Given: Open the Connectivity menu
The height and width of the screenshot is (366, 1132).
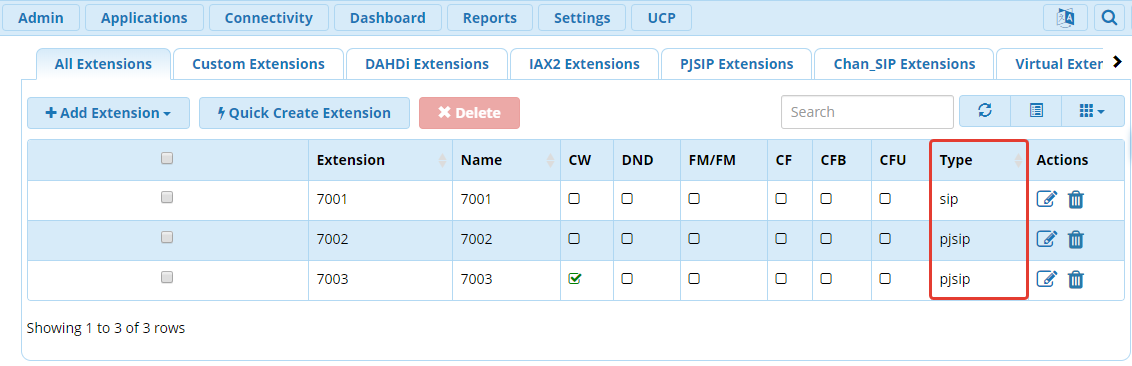Looking at the screenshot, I should (x=269, y=18).
